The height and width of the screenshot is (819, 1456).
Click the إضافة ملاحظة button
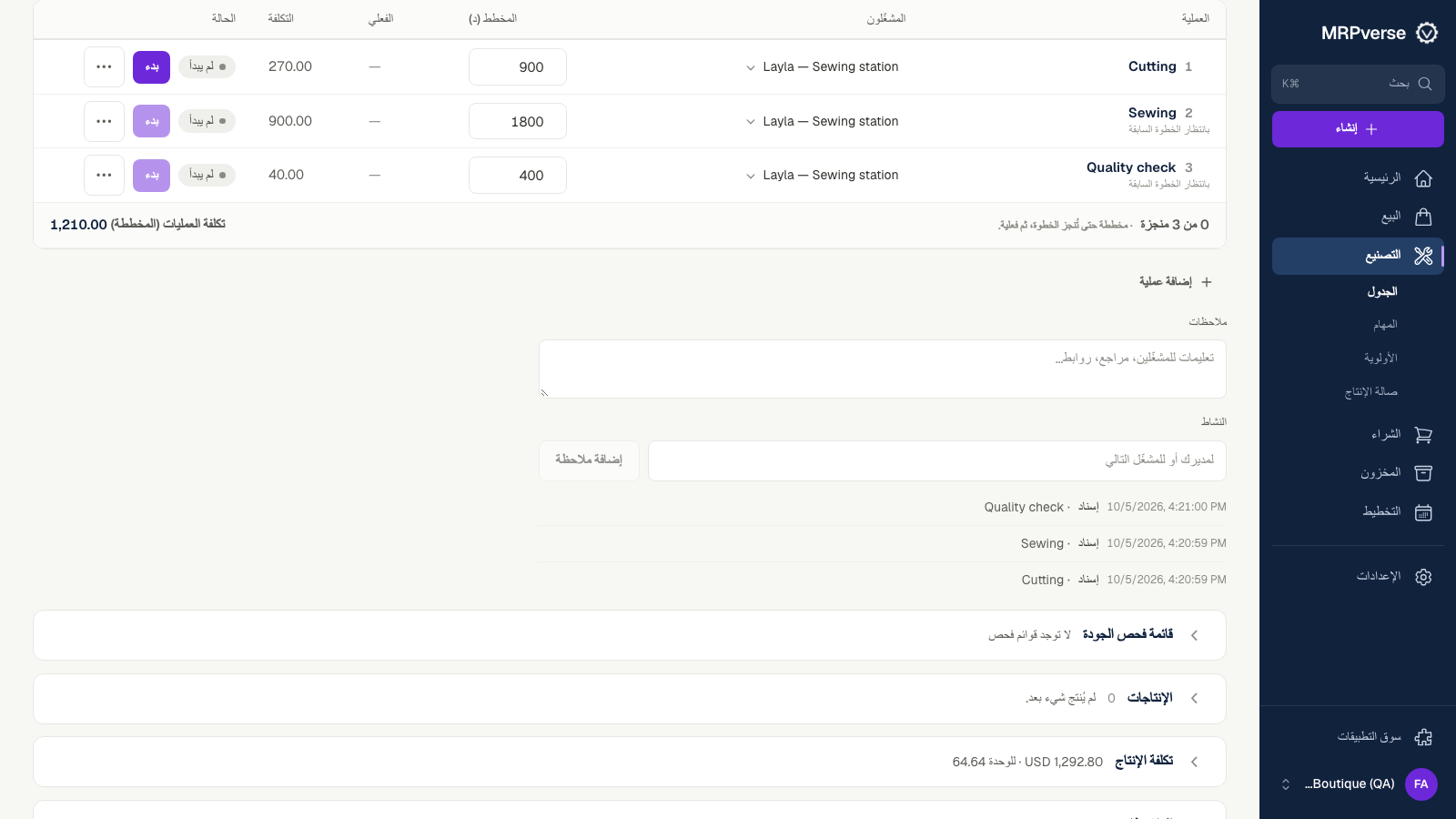point(589,460)
